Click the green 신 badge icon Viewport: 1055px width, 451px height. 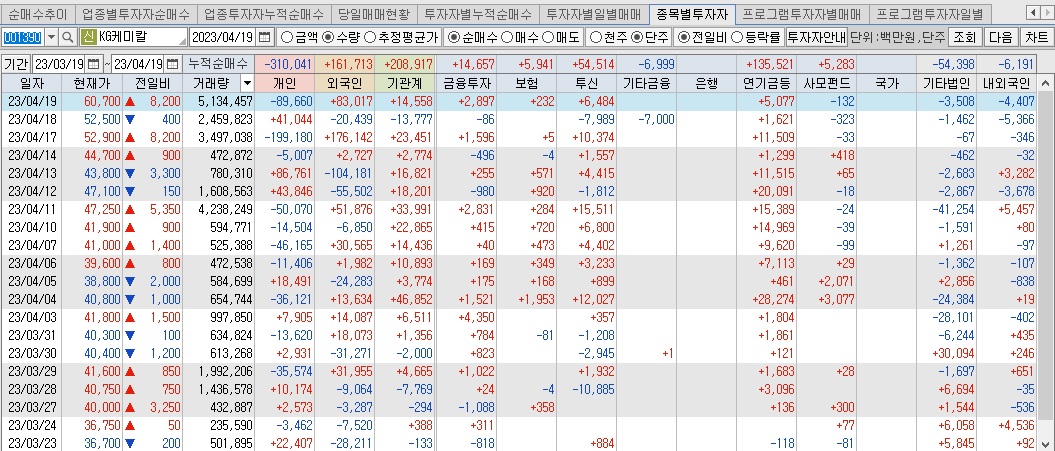pyautogui.click(x=88, y=37)
